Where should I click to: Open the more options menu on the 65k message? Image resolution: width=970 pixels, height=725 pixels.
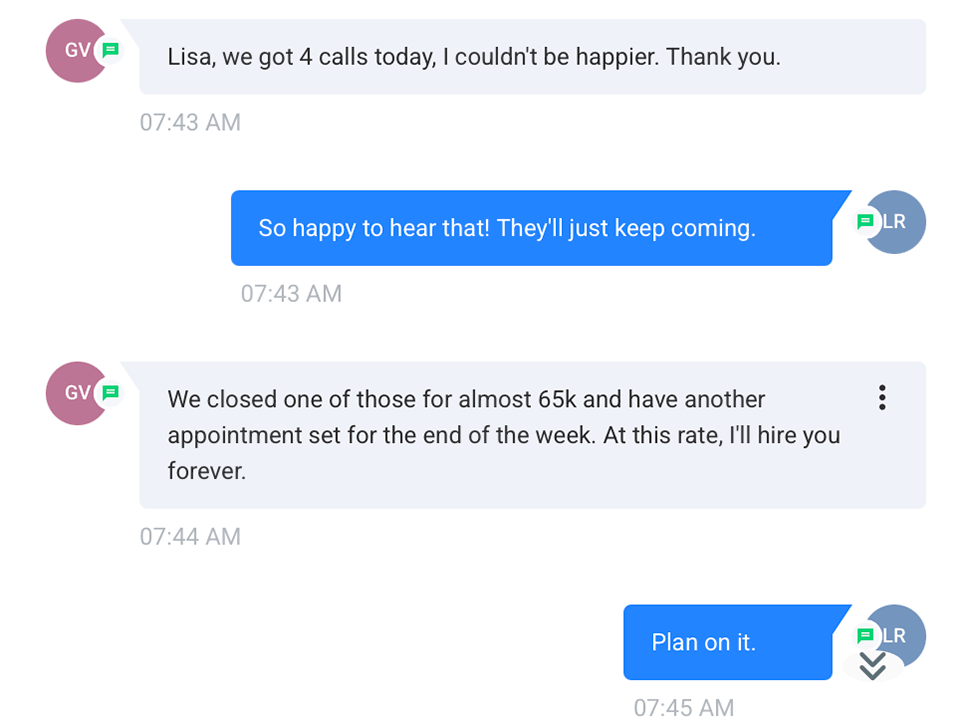pyautogui.click(x=882, y=398)
